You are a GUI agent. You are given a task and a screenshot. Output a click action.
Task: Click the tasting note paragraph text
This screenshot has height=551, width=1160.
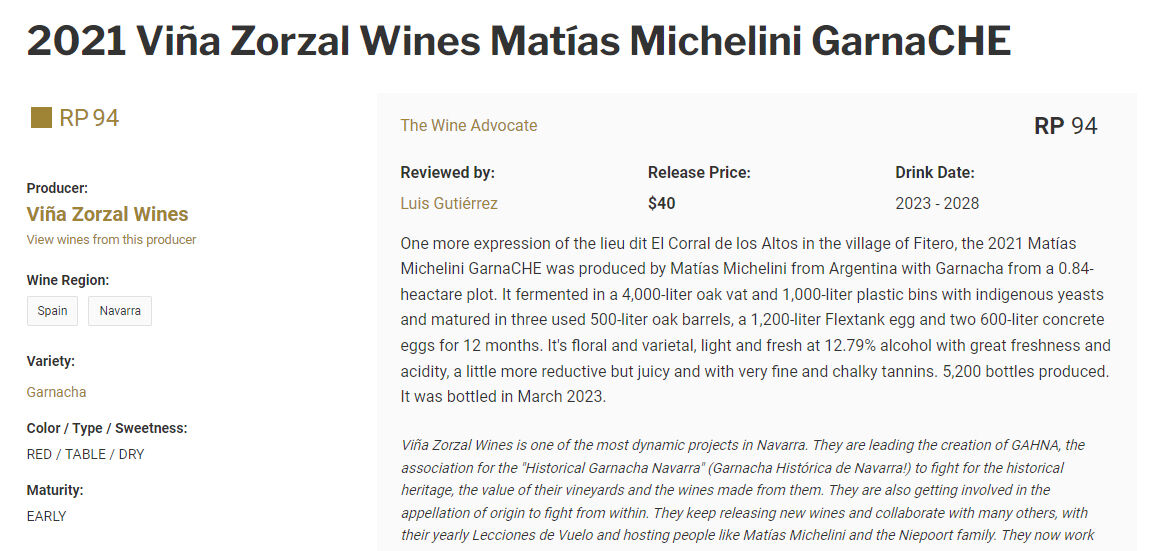point(755,320)
